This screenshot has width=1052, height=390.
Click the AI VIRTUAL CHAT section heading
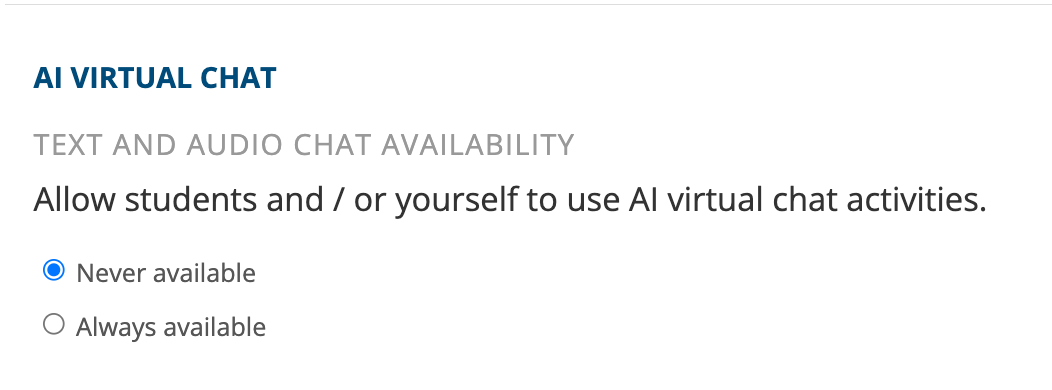[155, 79]
